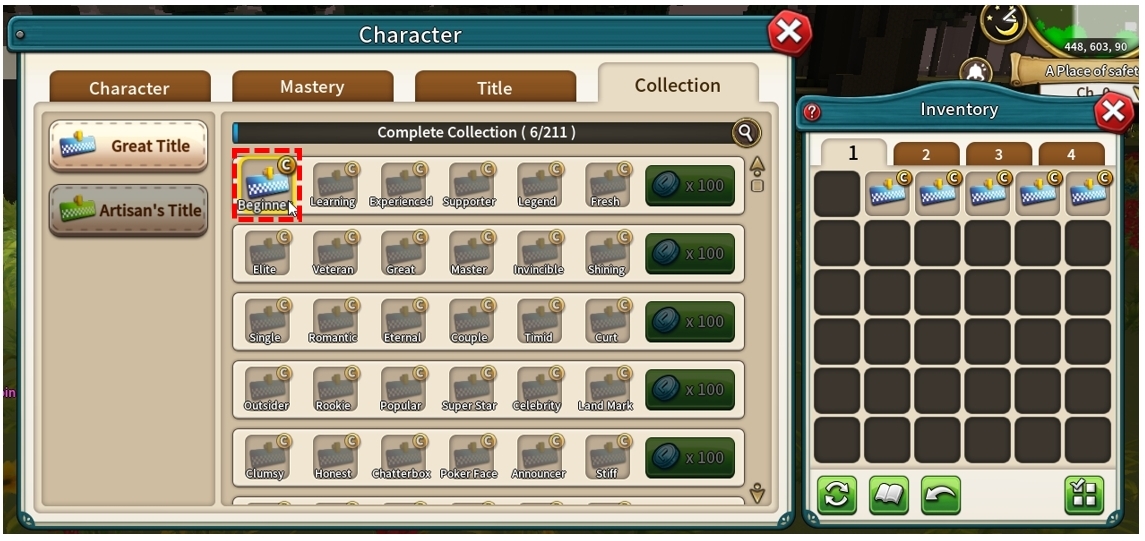Click the inventory refresh arrows icon

pos(837,495)
